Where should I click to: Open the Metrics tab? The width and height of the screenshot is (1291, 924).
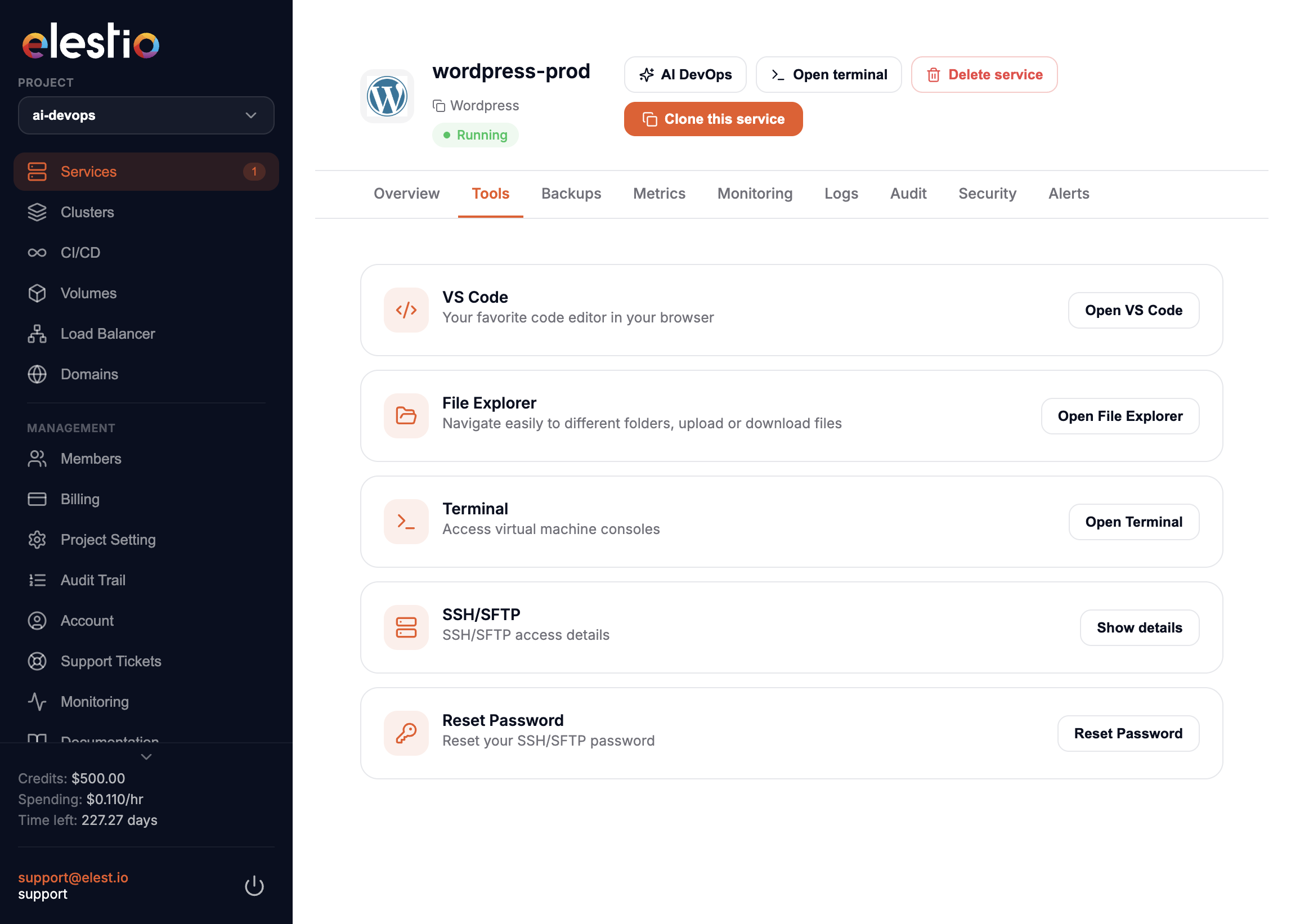(659, 194)
